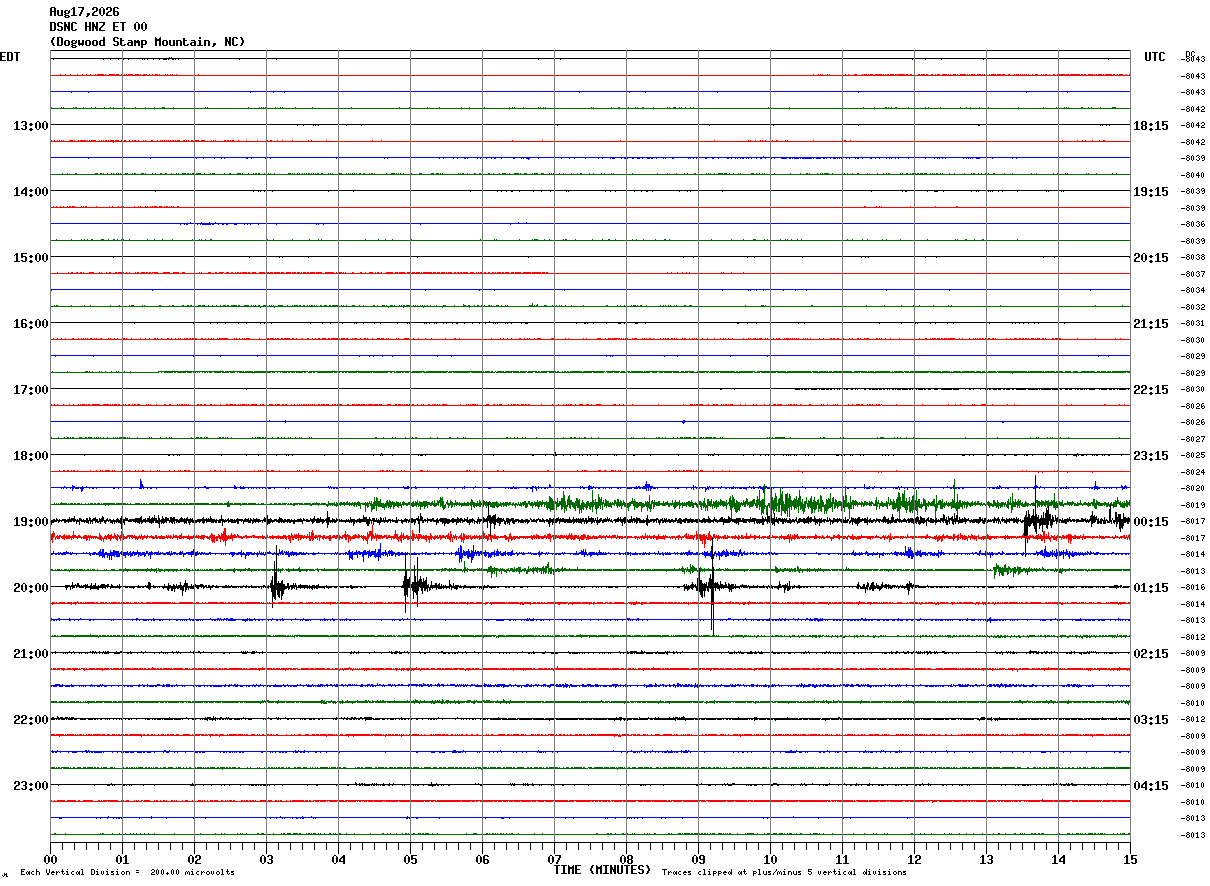Select the 00:15 UTC time label
The image size is (1210, 886).
[1150, 522]
